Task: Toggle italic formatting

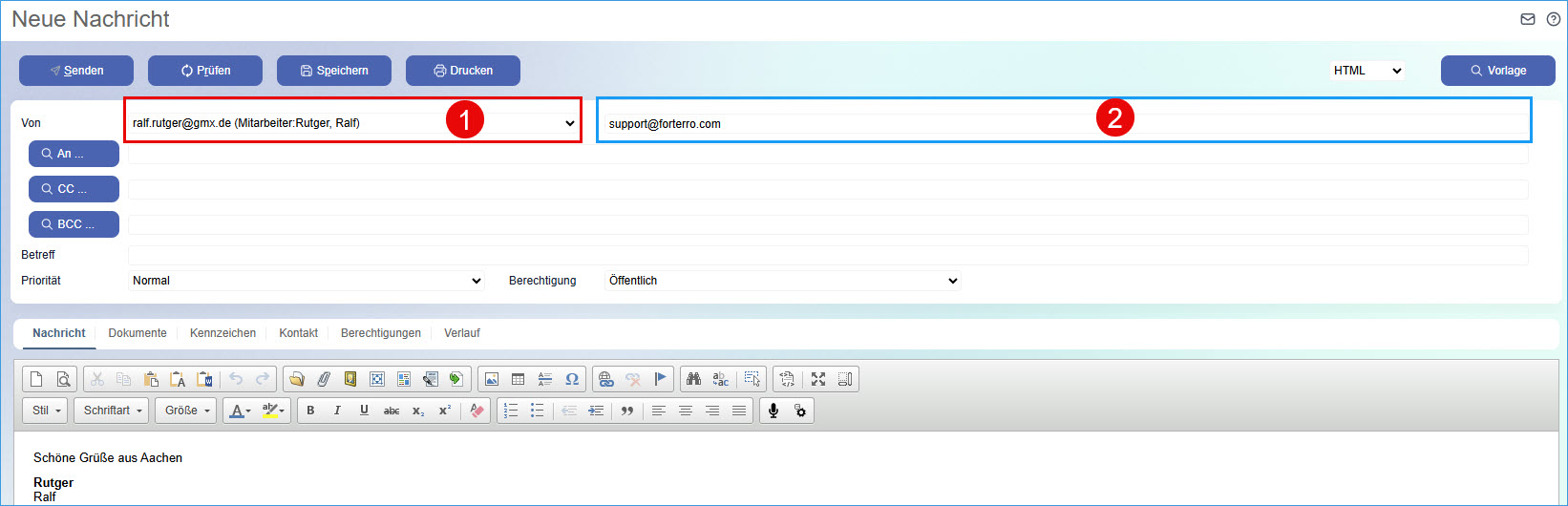Action: coord(337,411)
